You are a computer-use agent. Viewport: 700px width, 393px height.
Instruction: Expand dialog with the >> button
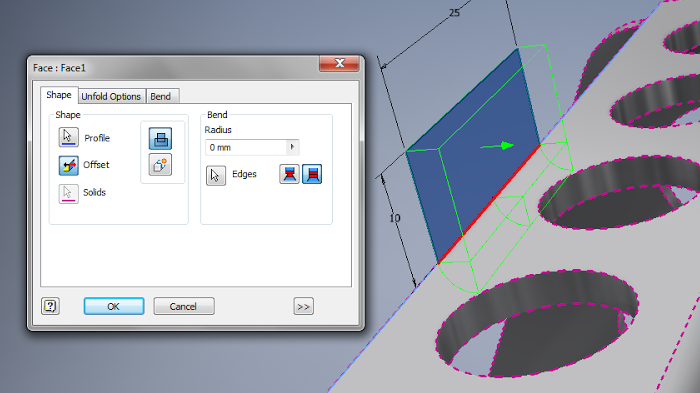pyautogui.click(x=304, y=306)
